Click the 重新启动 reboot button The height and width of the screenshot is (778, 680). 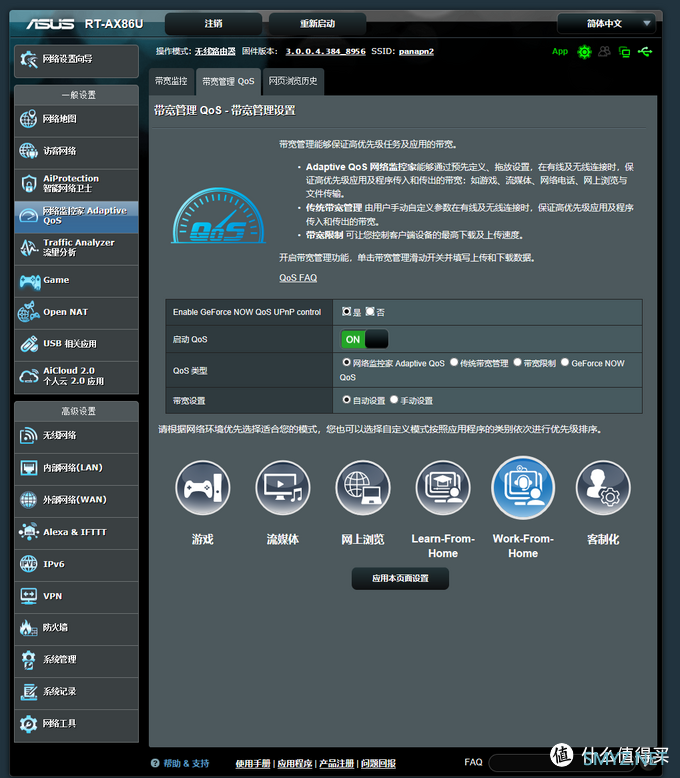(318, 24)
